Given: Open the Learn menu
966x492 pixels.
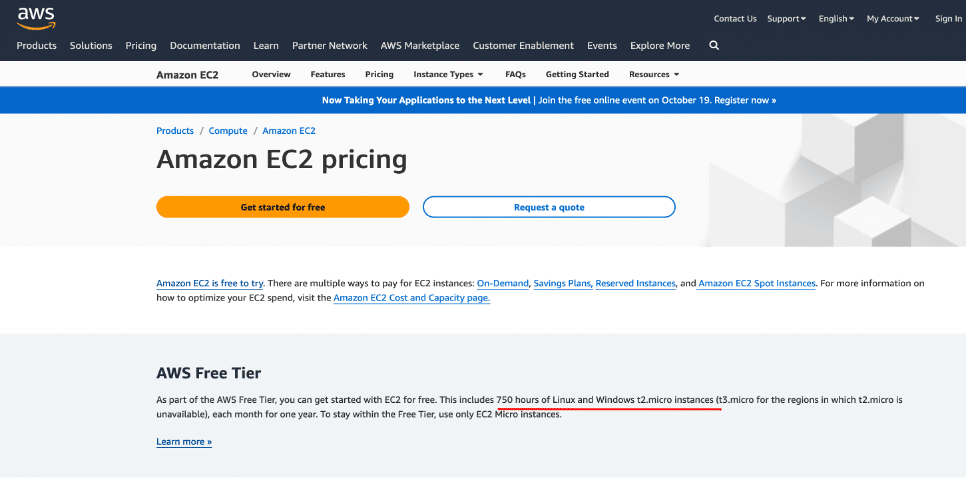Looking at the screenshot, I should tap(266, 46).
